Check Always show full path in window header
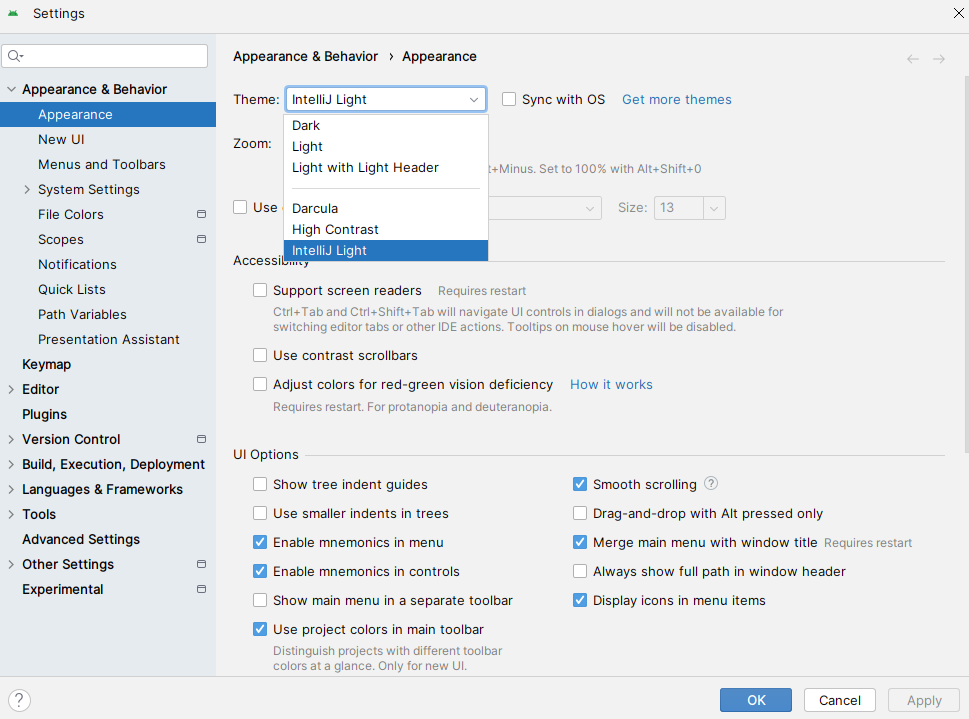 coord(580,571)
